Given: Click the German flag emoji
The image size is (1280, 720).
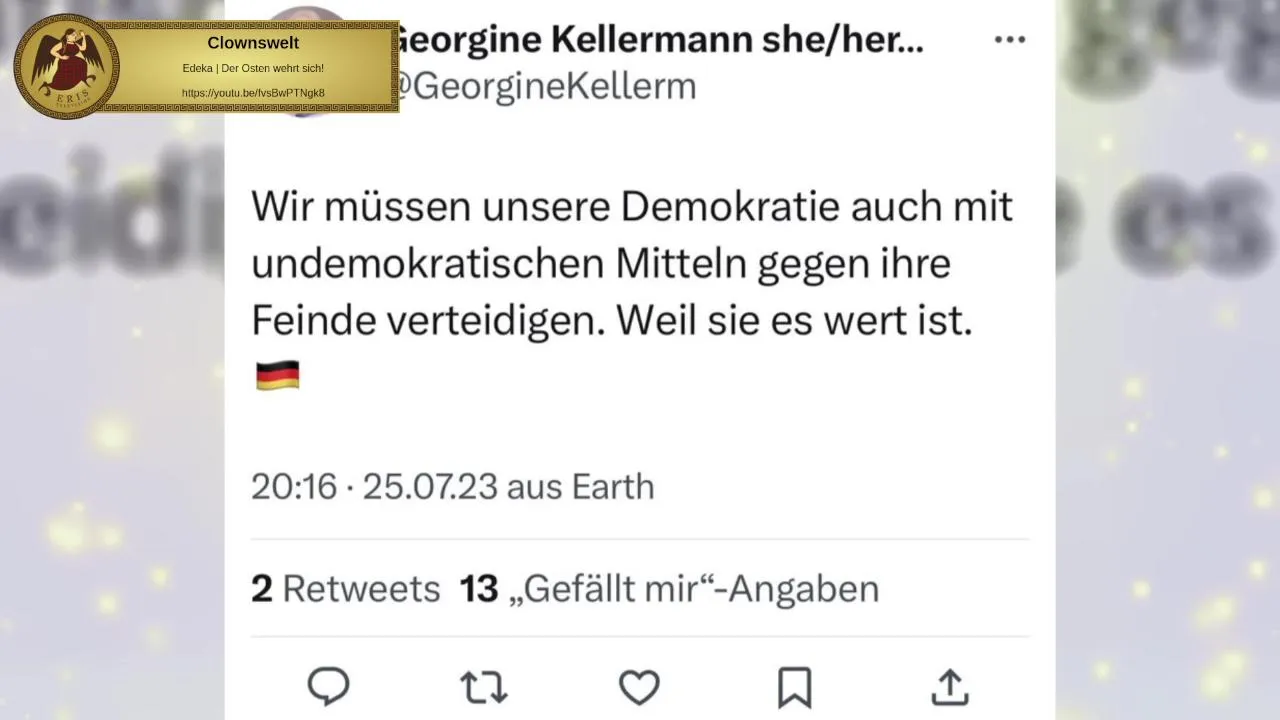Looking at the screenshot, I should pyautogui.click(x=277, y=376).
